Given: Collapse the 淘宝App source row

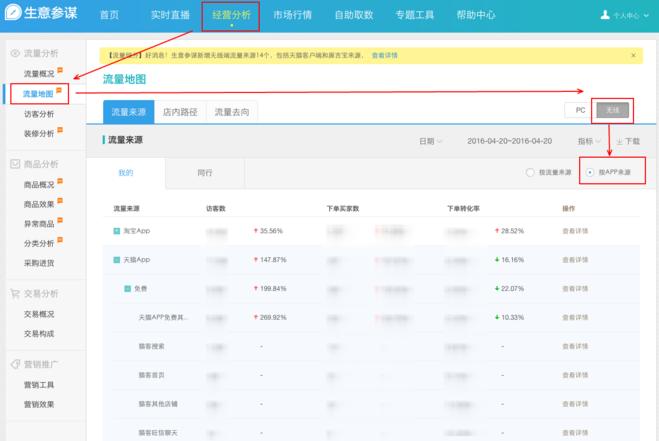Looking at the screenshot, I should point(117,231).
